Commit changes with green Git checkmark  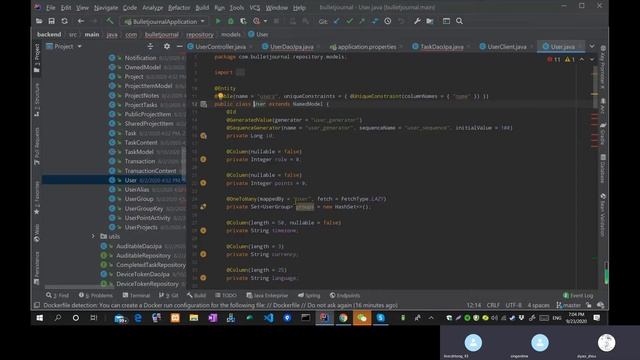(349, 21)
